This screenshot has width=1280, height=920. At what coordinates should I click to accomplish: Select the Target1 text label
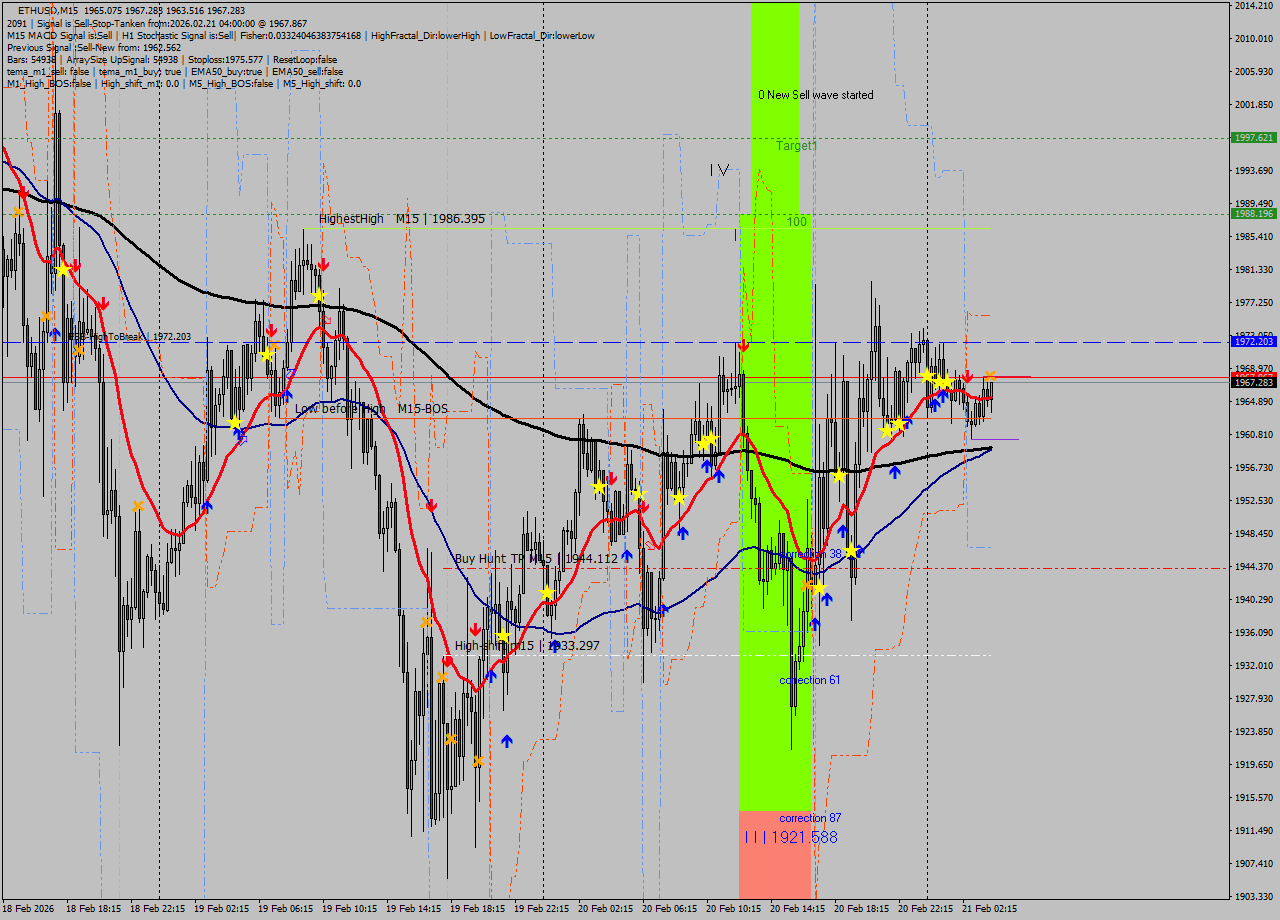coord(796,146)
